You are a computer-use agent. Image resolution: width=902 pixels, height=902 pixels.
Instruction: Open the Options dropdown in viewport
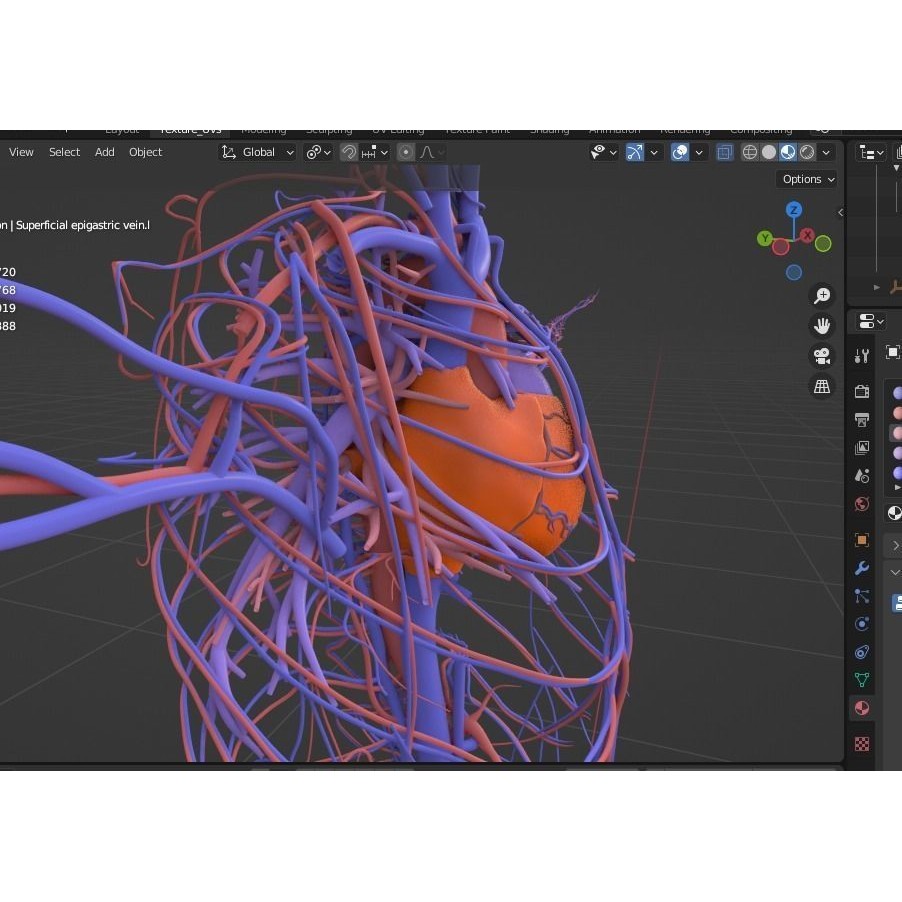(x=806, y=178)
